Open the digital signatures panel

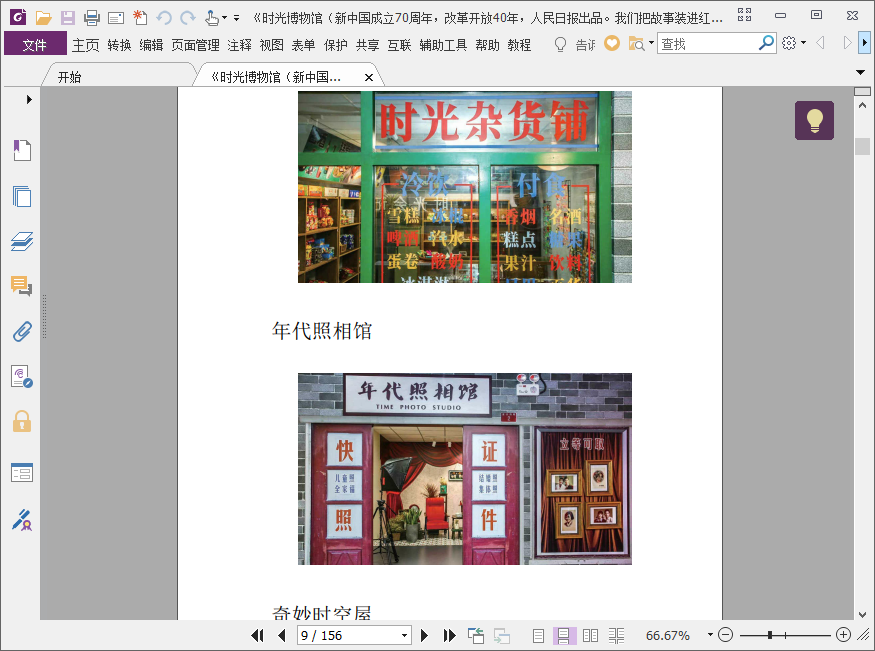[x=22, y=377]
